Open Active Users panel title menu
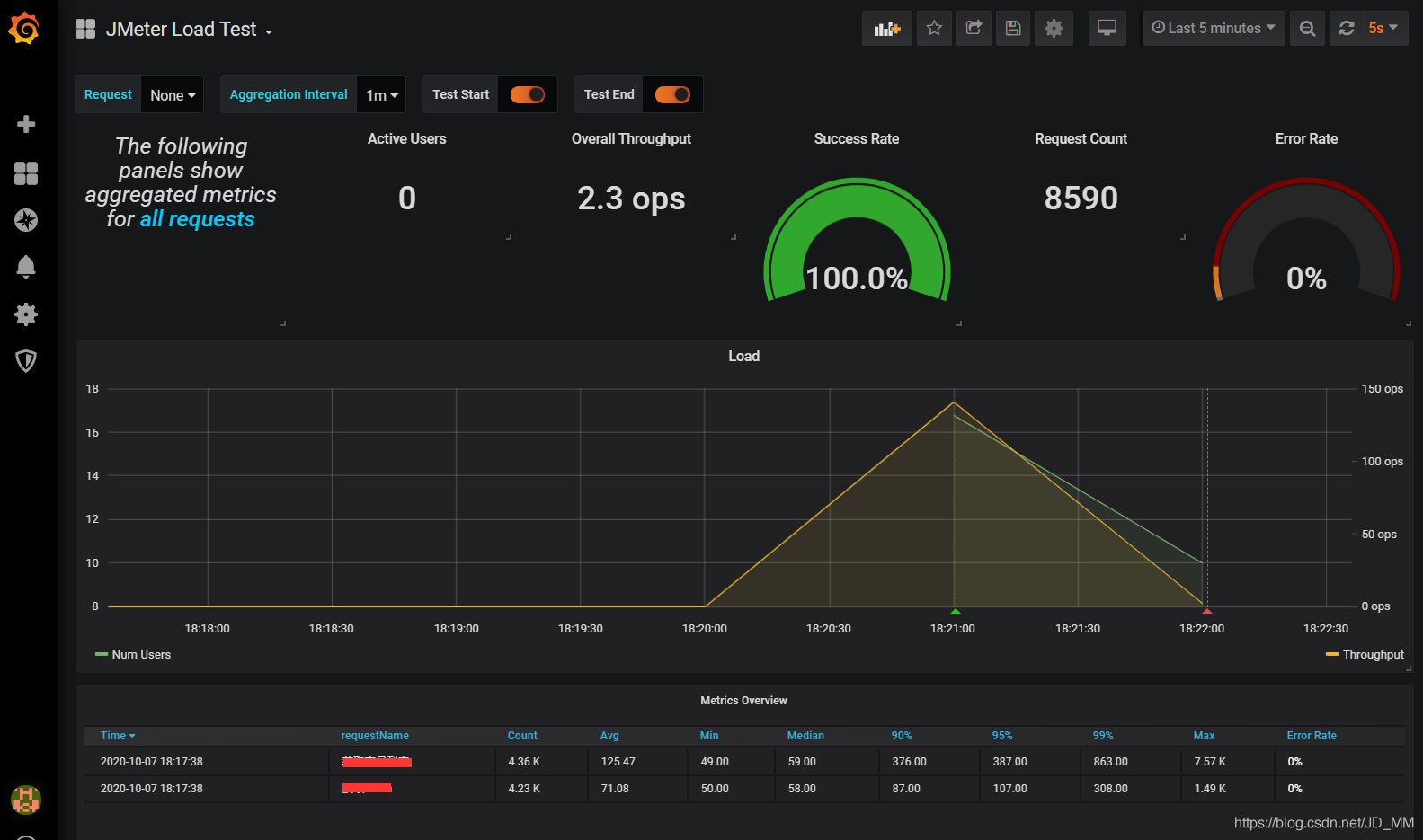 coord(406,139)
